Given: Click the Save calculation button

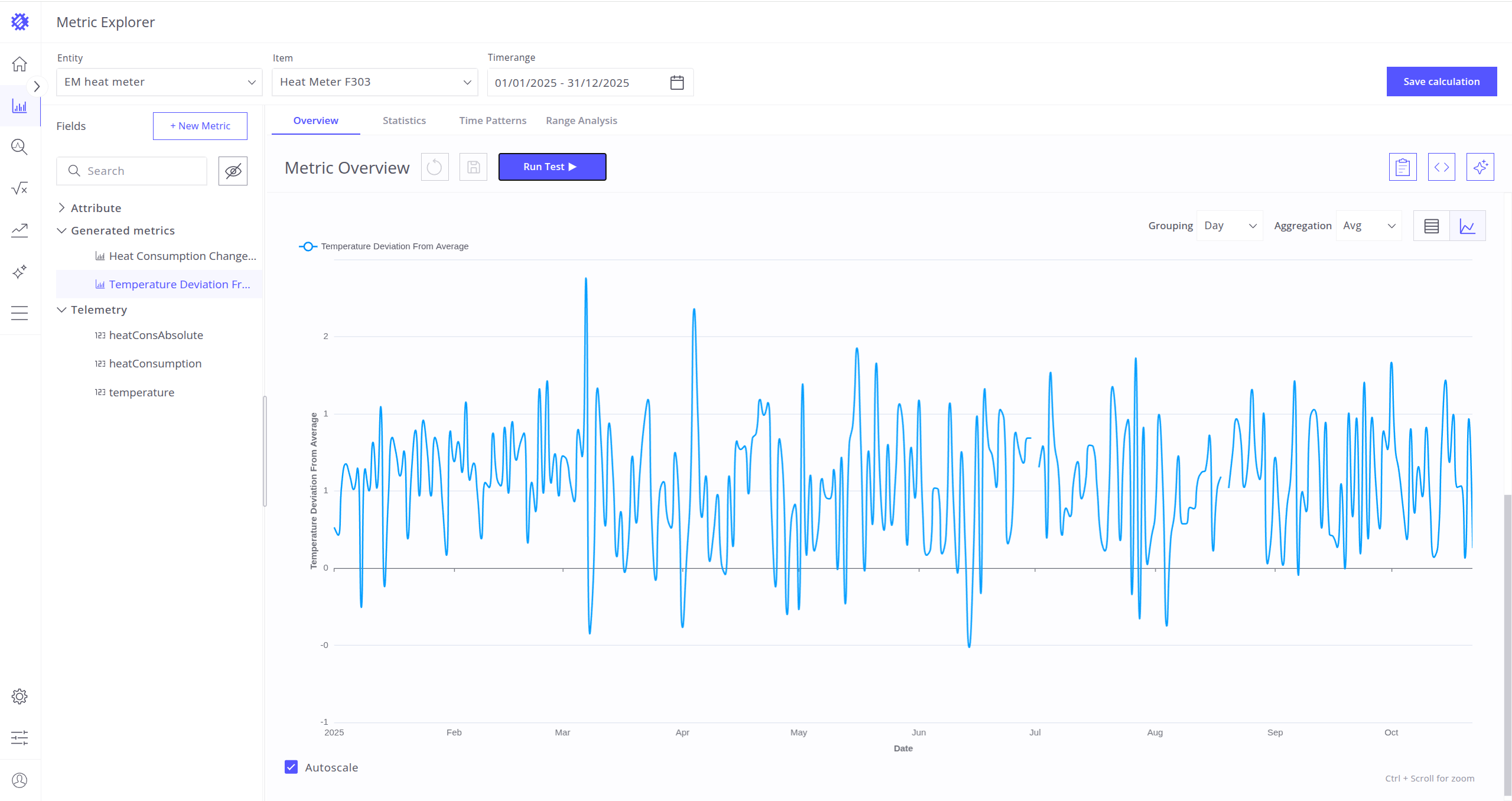Looking at the screenshot, I should point(1441,82).
